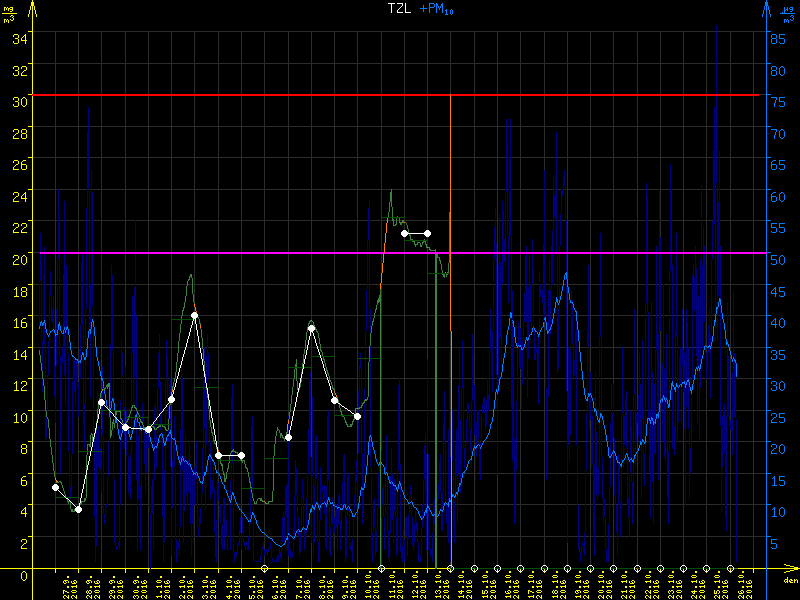
Task: Click left white marker of highest pair
Action: (405, 233)
